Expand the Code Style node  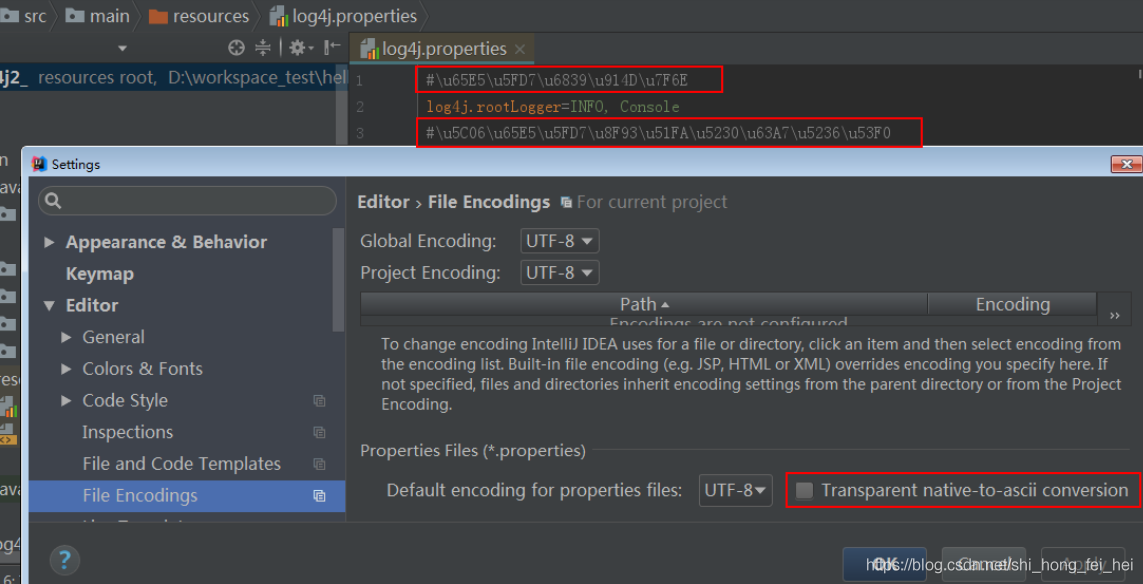coord(66,400)
